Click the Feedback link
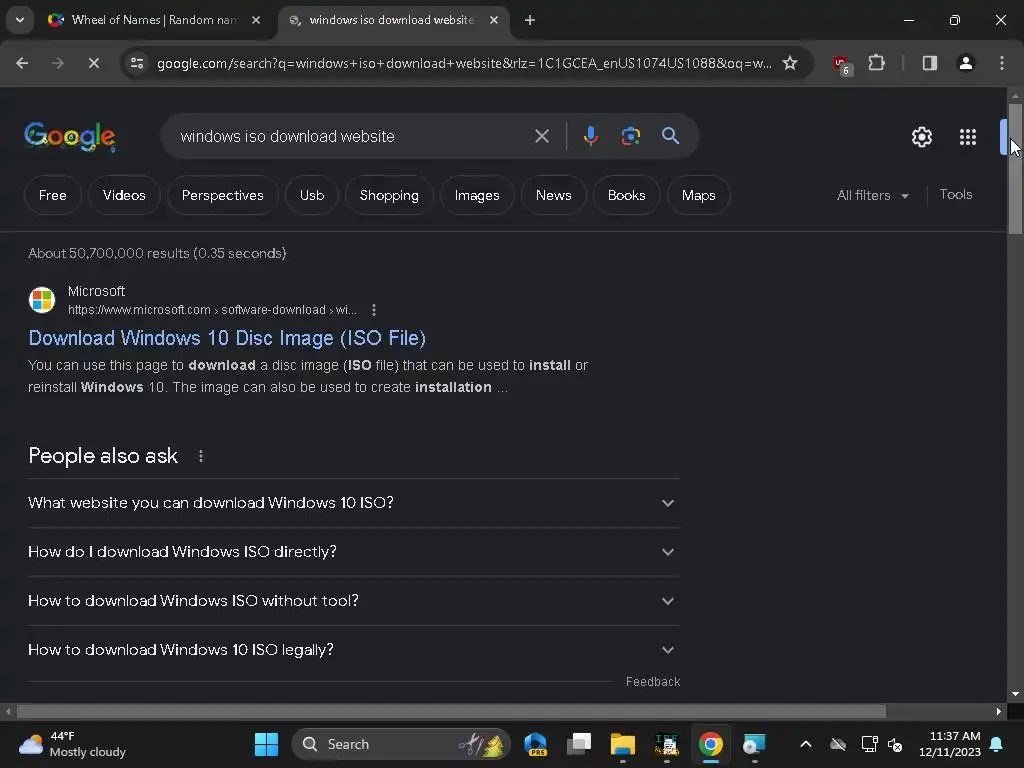Viewport: 1024px width, 768px height. [653, 682]
